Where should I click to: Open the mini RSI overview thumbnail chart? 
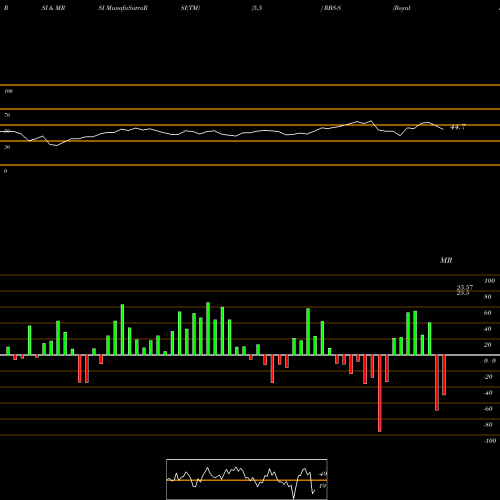(x=247, y=479)
